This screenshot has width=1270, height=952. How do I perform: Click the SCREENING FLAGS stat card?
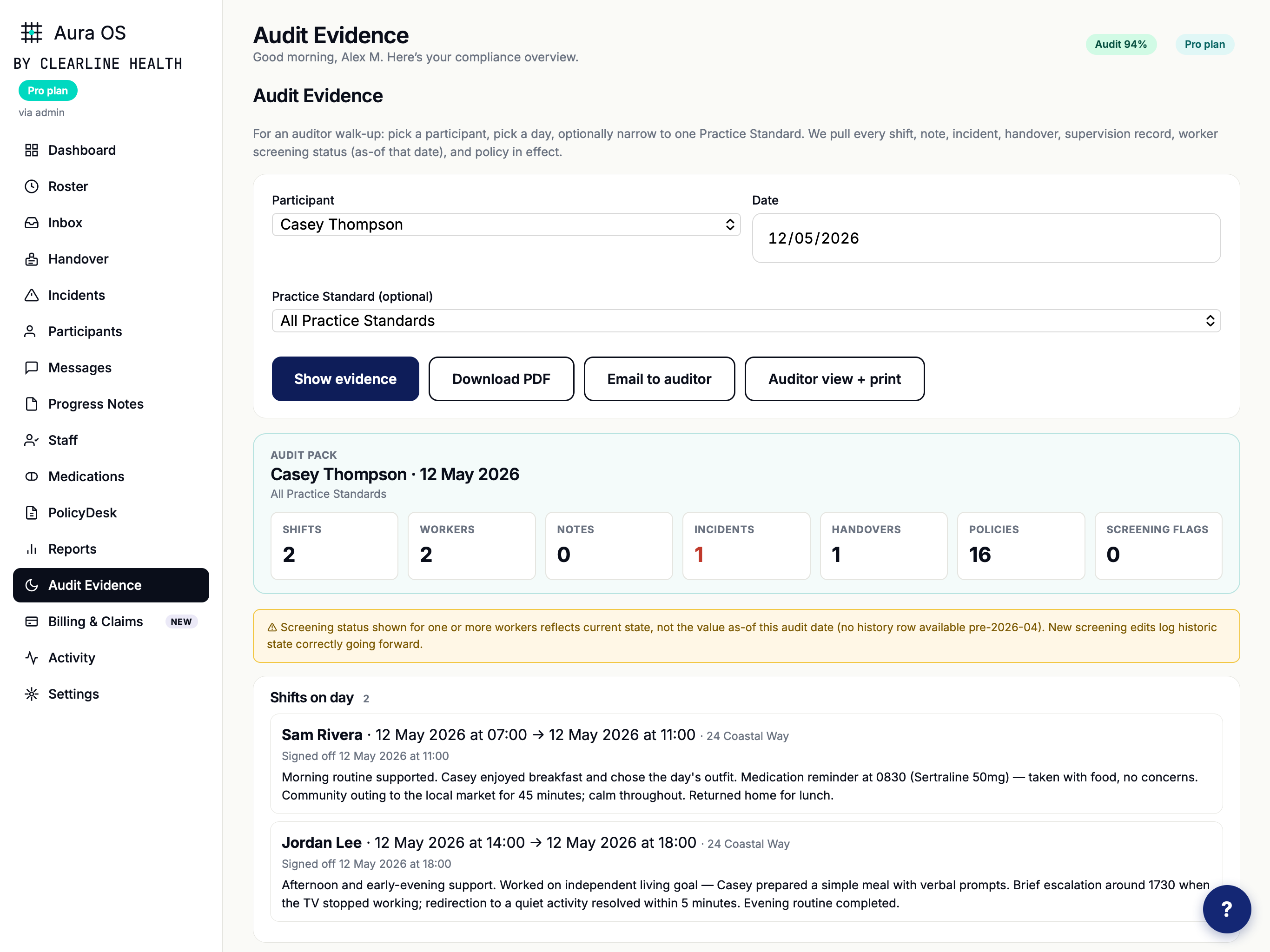pyautogui.click(x=1158, y=545)
